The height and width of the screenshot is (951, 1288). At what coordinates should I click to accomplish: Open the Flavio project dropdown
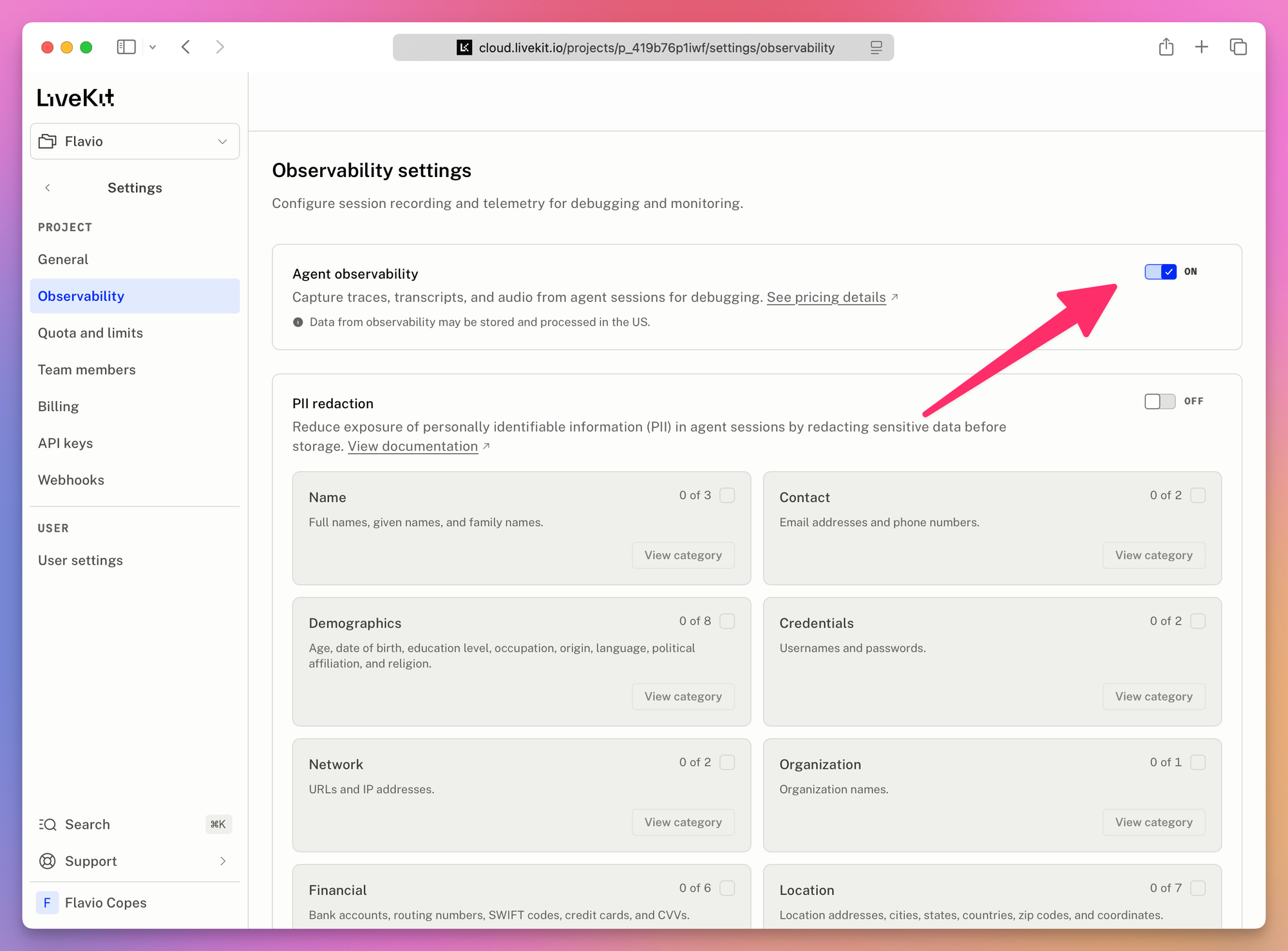pos(135,141)
